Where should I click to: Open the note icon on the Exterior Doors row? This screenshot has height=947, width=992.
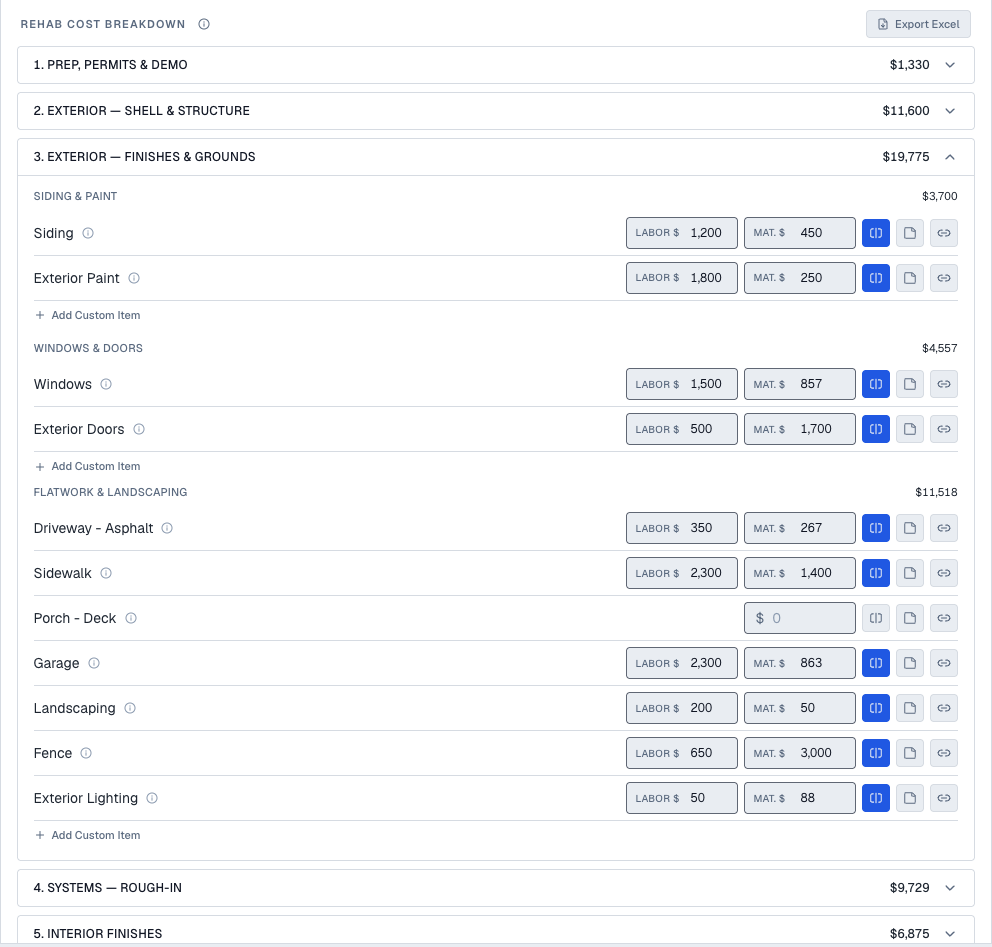point(910,429)
